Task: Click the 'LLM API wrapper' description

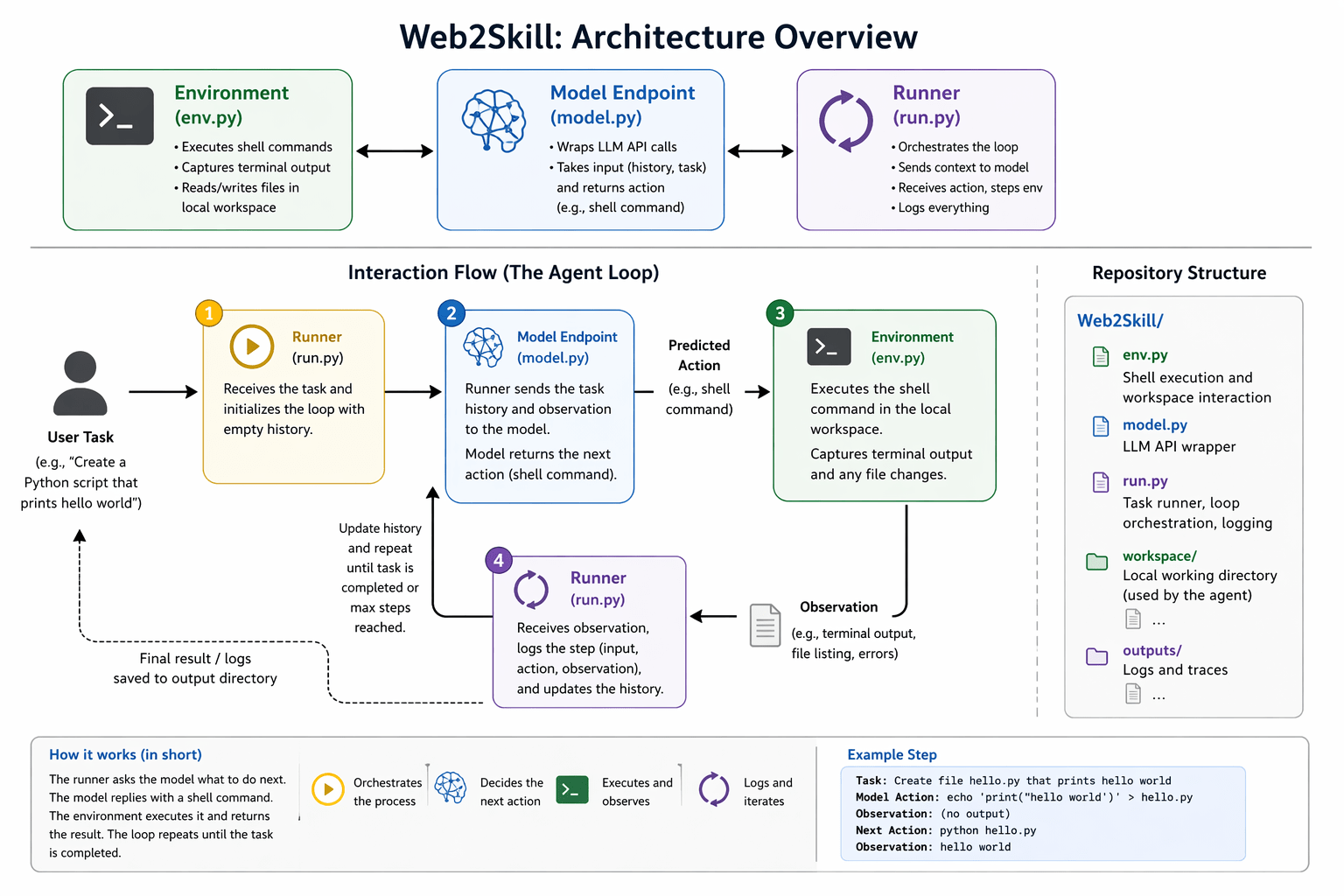Action: coord(1179,446)
